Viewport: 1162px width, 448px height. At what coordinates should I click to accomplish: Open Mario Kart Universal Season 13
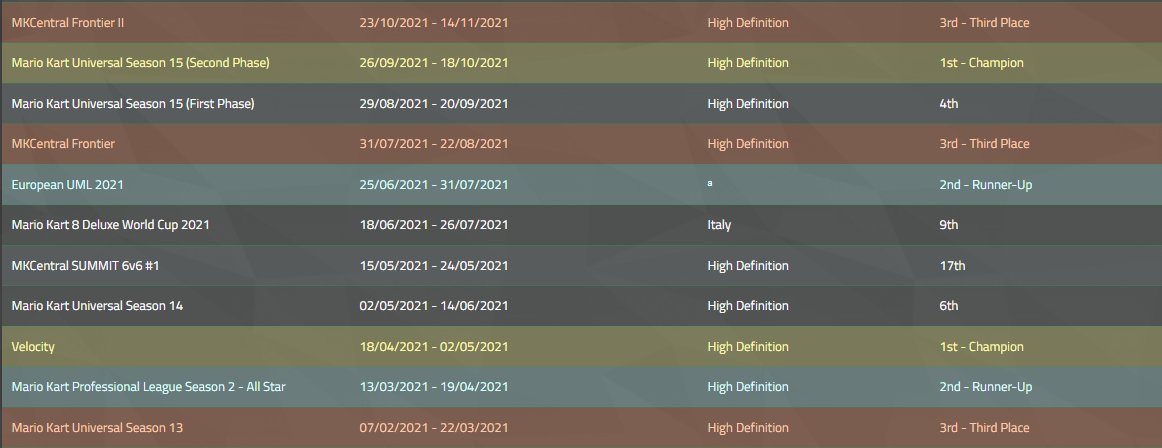coord(97,427)
